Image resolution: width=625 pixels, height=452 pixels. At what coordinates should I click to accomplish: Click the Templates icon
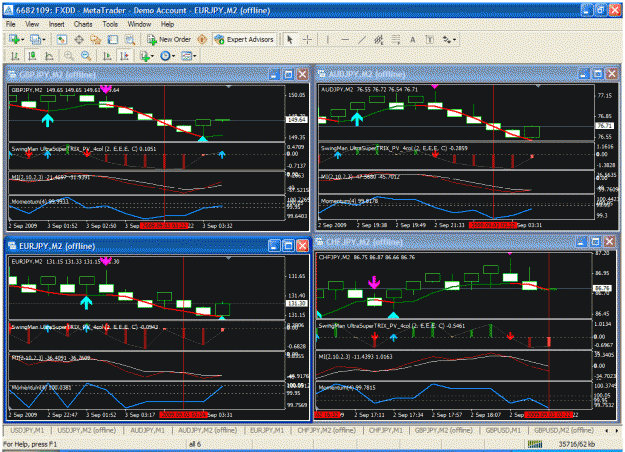[186, 56]
